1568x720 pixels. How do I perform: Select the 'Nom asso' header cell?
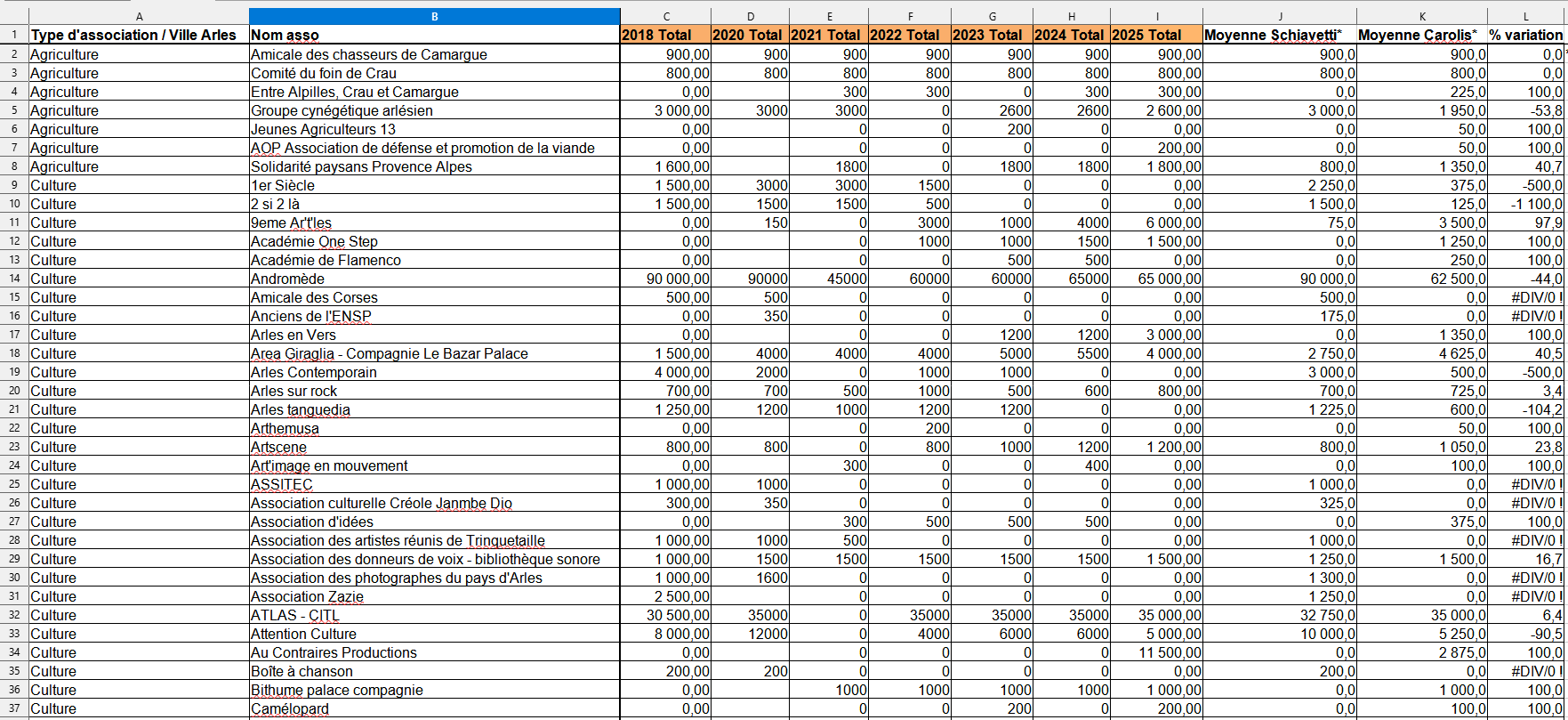[434, 35]
